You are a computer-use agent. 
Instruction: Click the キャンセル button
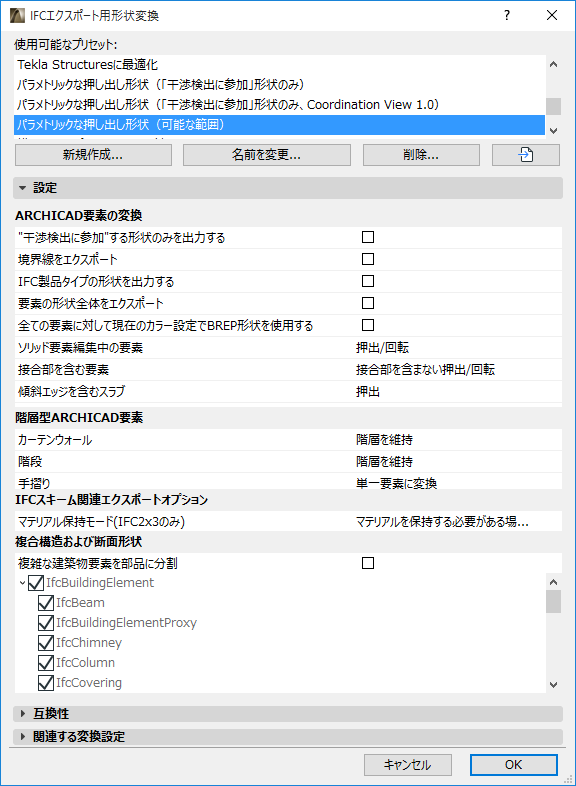coord(408,765)
